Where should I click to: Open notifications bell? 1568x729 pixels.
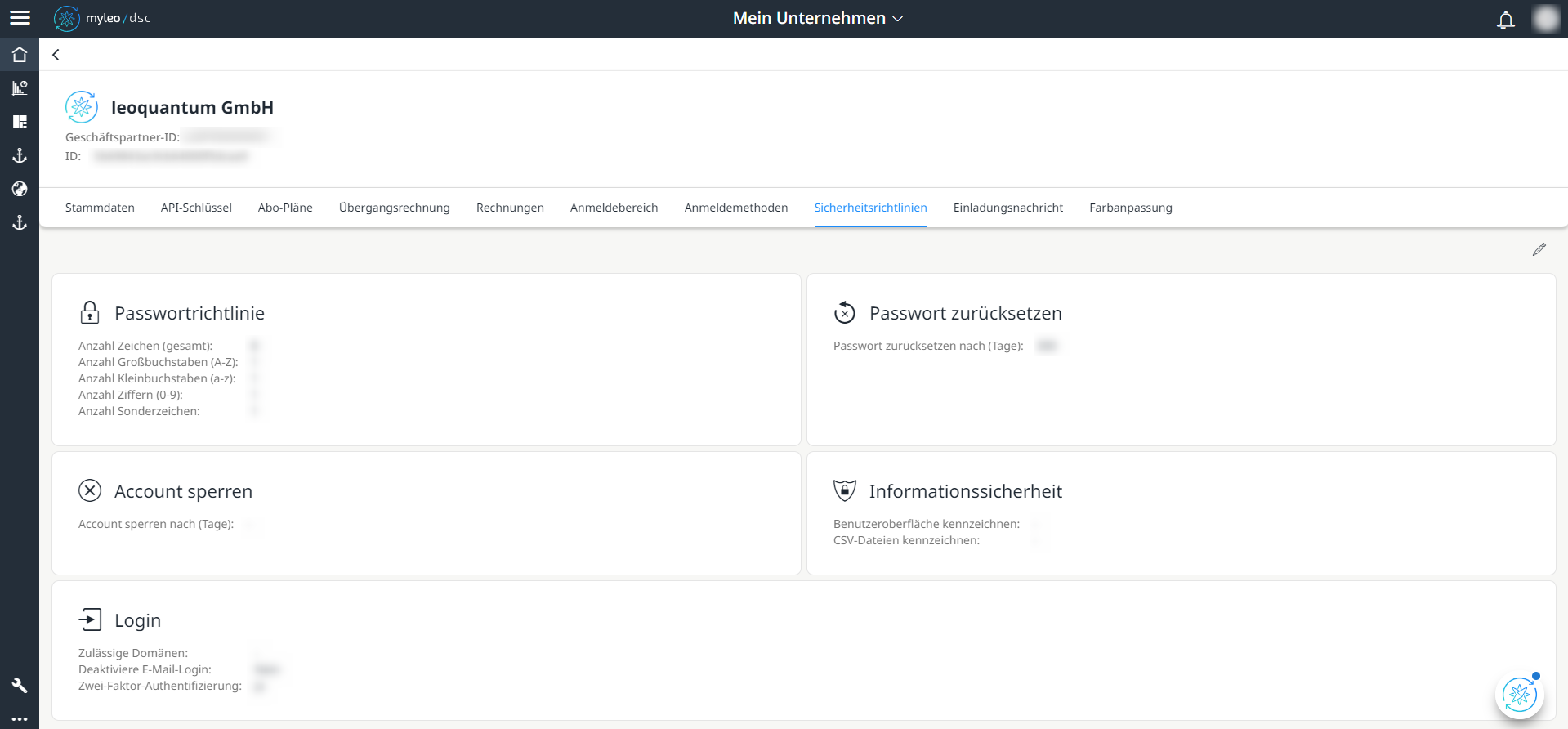[x=1505, y=20]
